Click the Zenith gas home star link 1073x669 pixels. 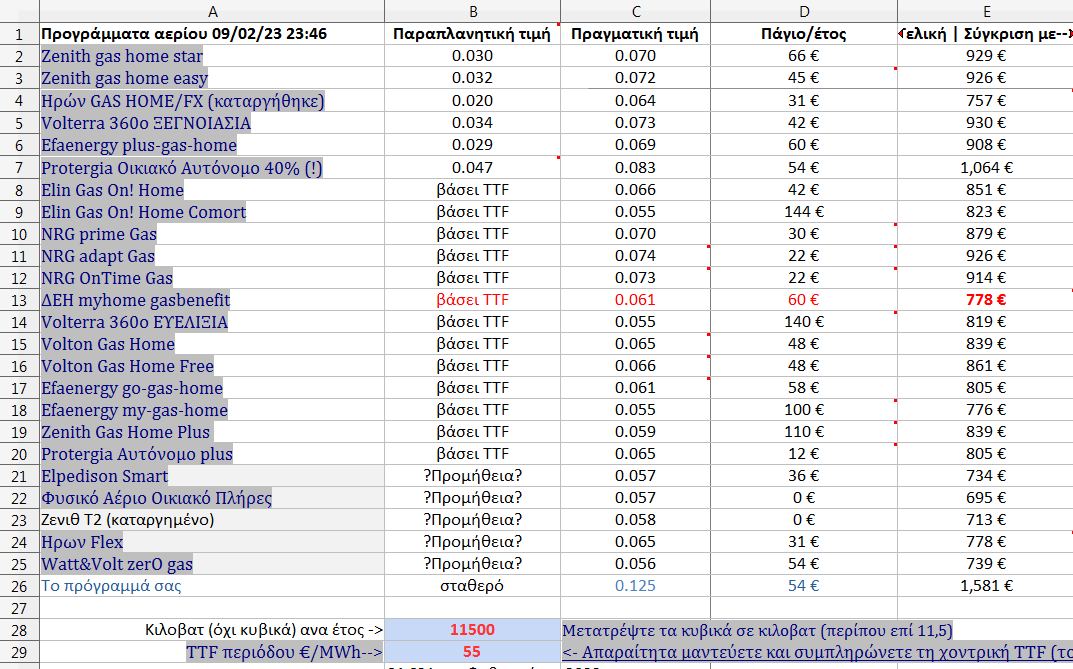click(122, 56)
